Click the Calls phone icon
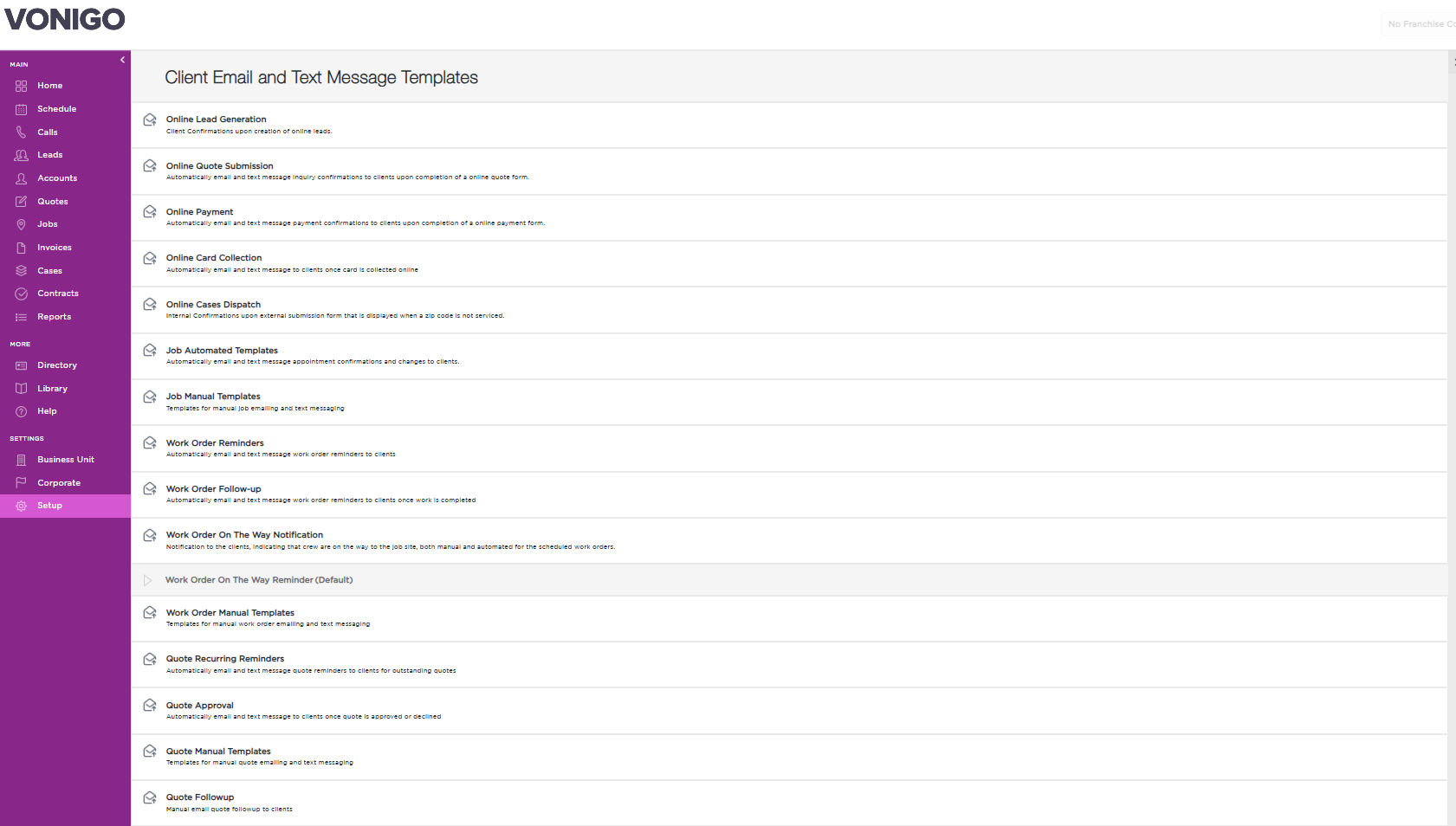1456x826 pixels. point(21,132)
